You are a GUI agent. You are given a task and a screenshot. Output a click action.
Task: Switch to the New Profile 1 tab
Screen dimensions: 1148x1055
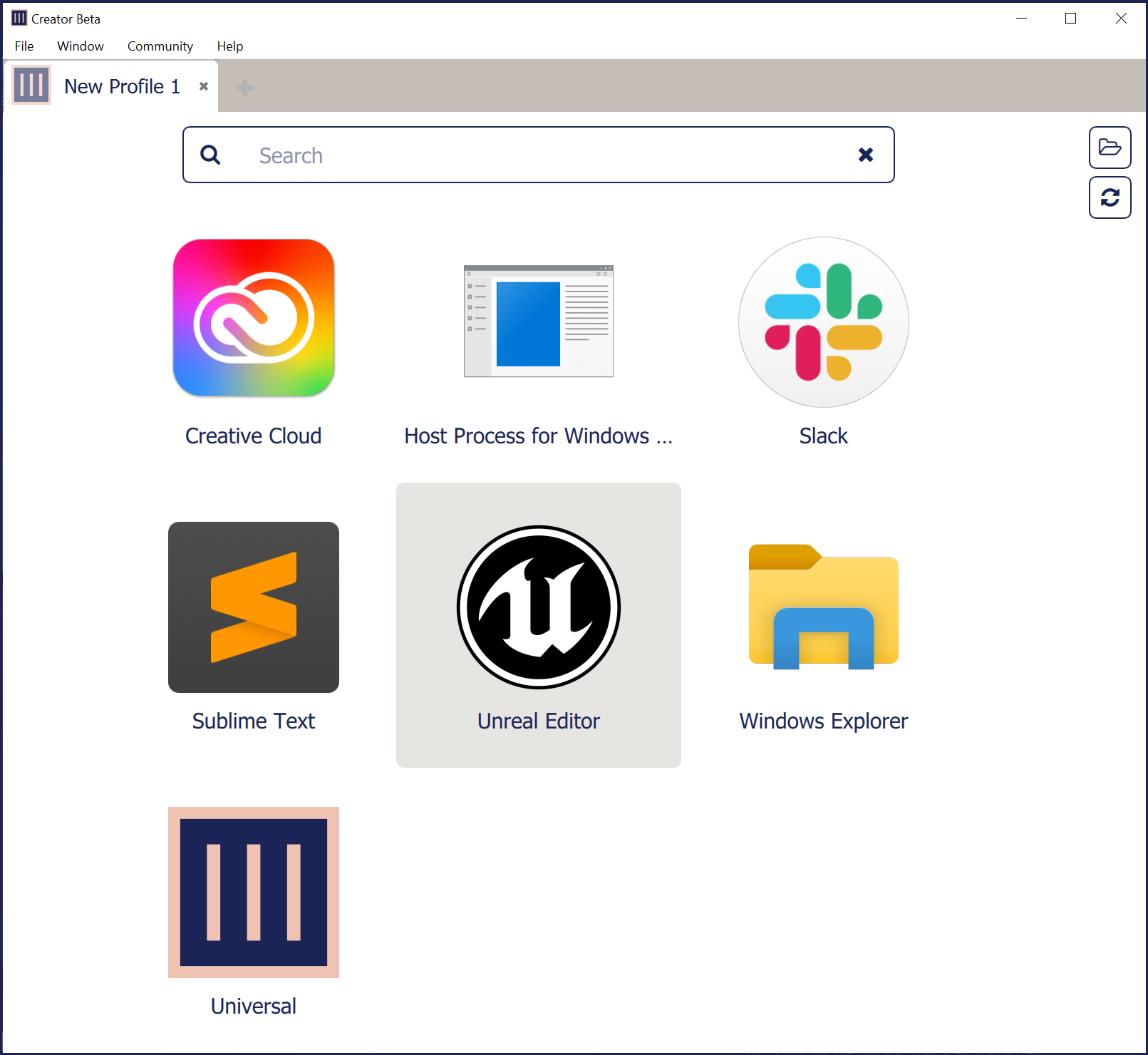(111, 86)
